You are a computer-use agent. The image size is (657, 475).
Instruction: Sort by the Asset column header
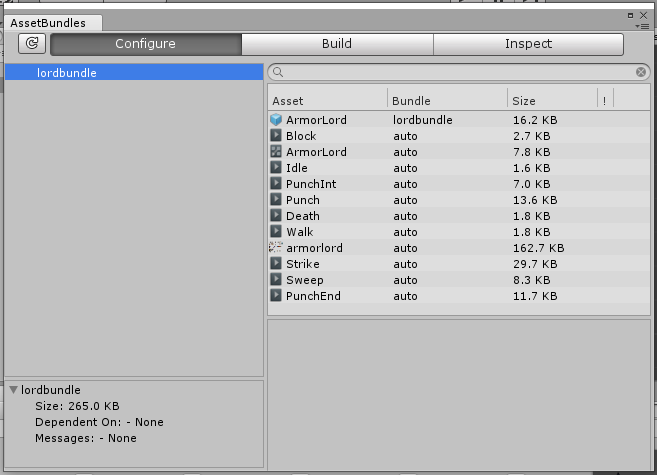[x=287, y=101]
